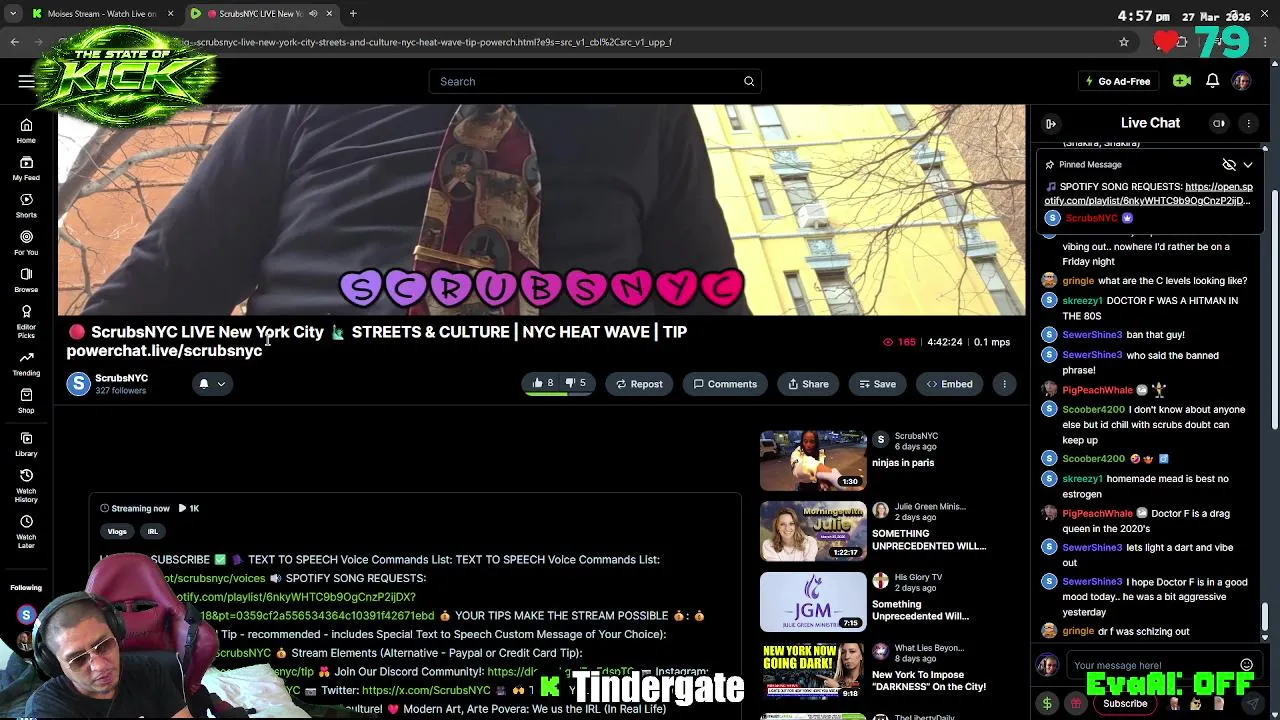Hide the pinned message
Screen dimensions: 1280x720
pyautogui.click(x=1229, y=164)
